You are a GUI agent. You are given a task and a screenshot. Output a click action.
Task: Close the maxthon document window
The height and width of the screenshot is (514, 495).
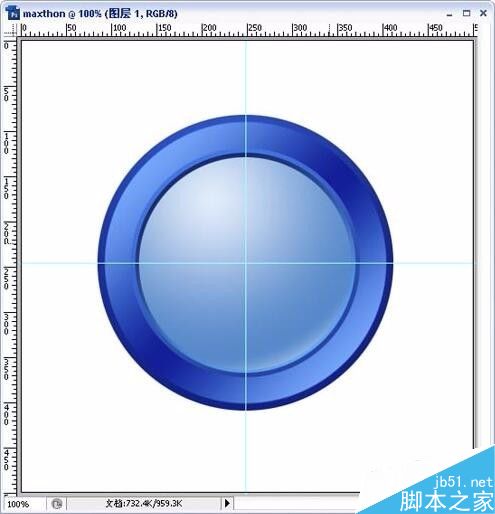483,13
